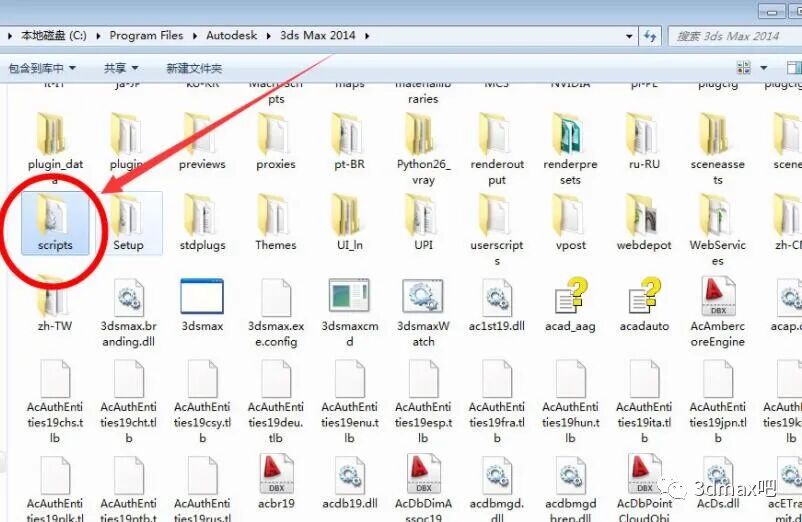The height and width of the screenshot is (522, 802).
Task: Select the acdb19.dll file
Action: tap(349, 482)
